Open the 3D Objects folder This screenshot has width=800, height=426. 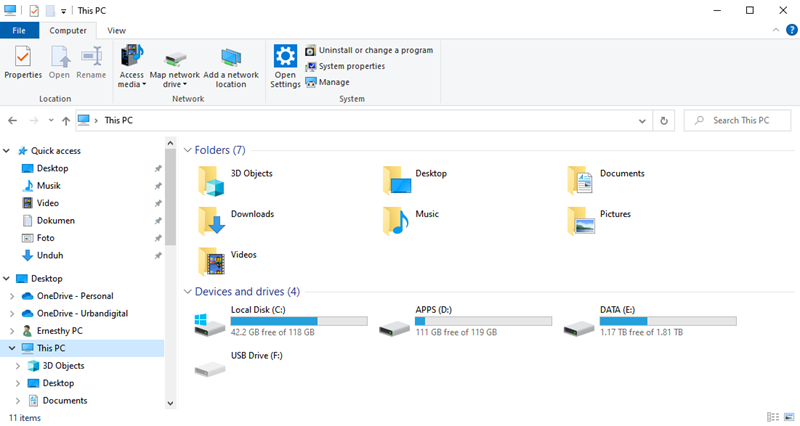coord(211,179)
